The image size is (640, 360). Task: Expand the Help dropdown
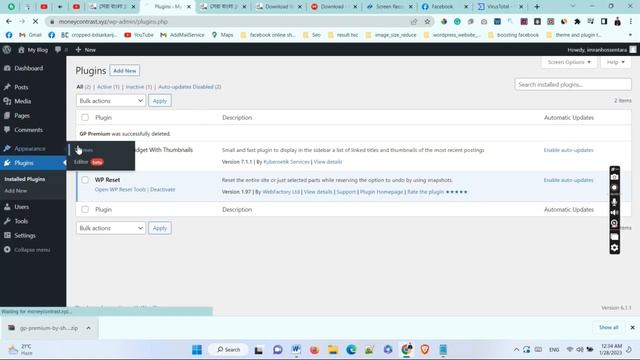pyautogui.click(x=616, y=62)
